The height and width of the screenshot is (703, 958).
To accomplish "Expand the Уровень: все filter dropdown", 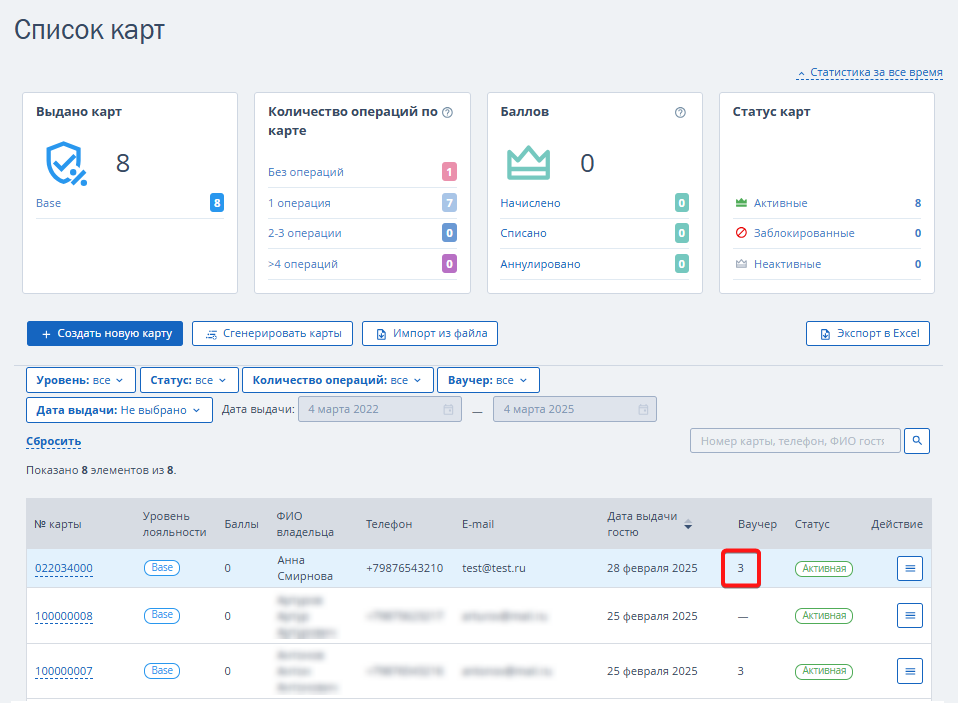I will (x=81, y=380).
